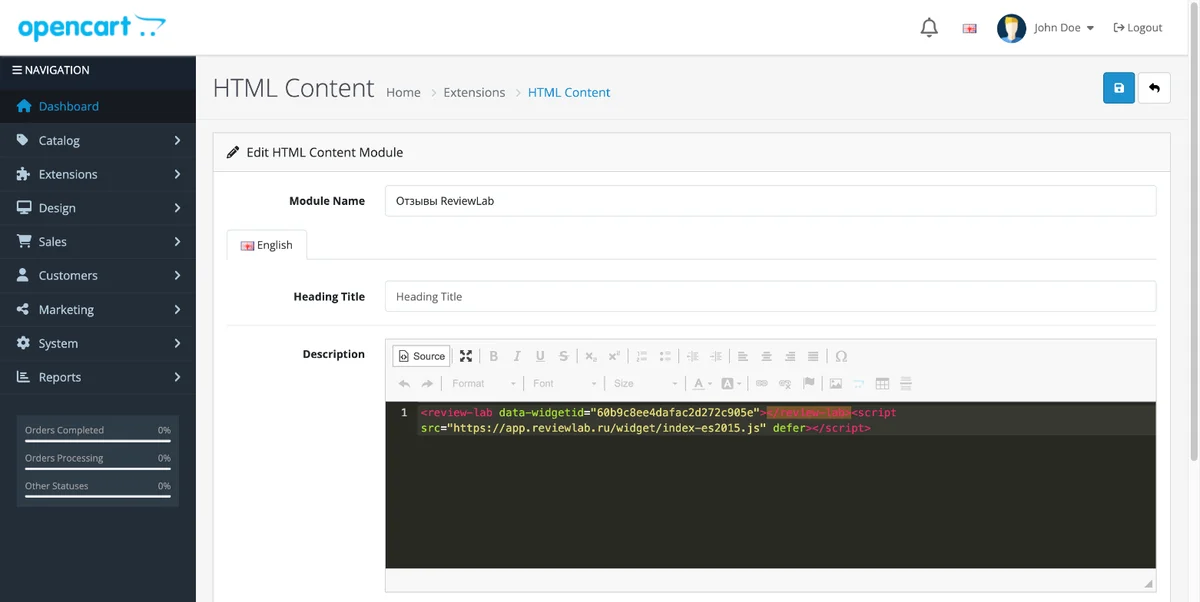Click the Back arrow button
1200x602 pixels.
coord(1154,88)
